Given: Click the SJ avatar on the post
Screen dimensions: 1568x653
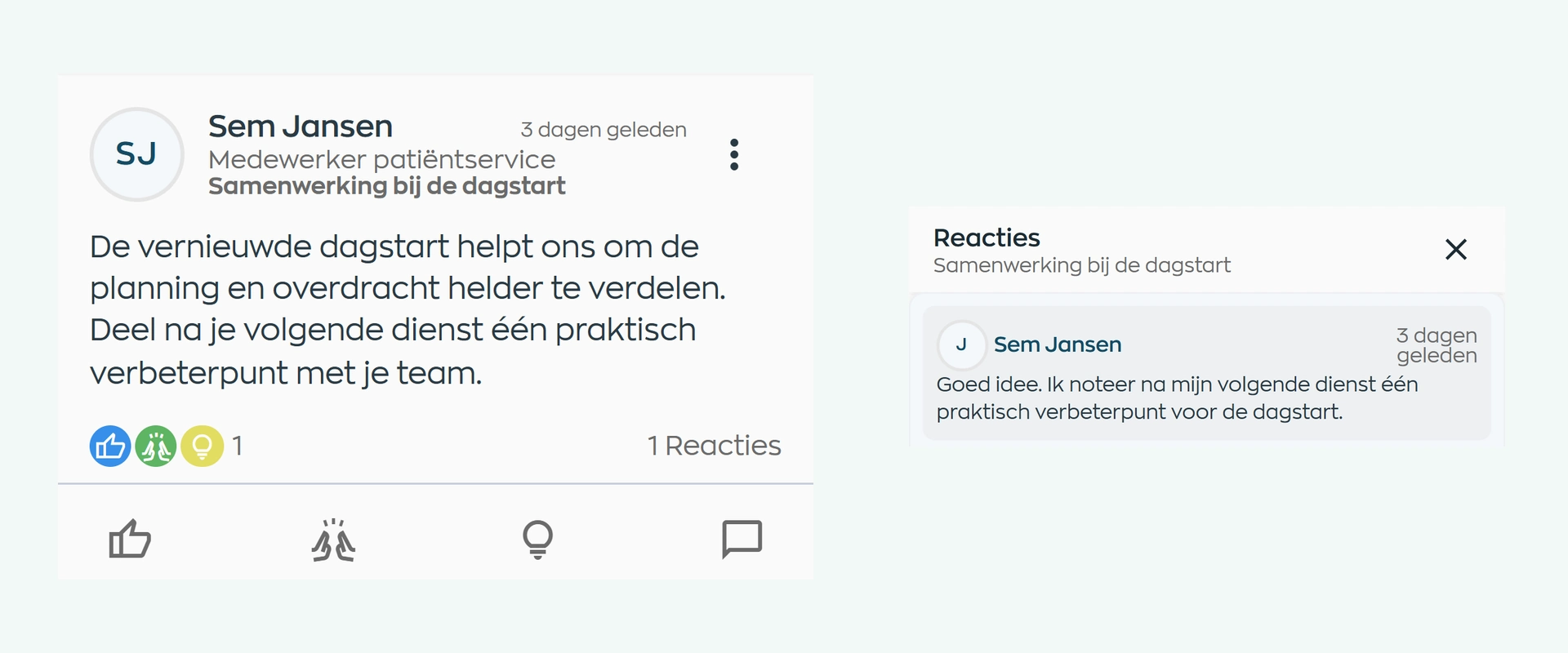Looking at the screenshot, I should tap(136, 154).
